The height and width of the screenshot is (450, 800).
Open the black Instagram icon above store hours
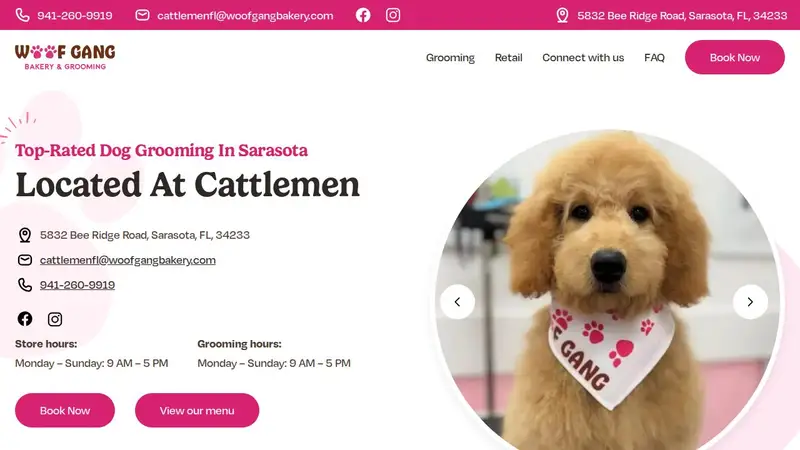(55, 319)
